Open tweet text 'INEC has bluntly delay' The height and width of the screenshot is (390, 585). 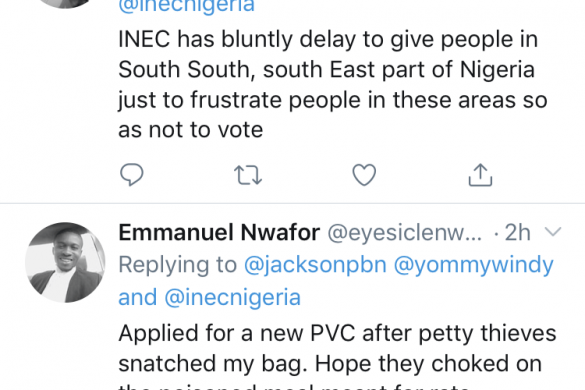click(x=332, y=84)
